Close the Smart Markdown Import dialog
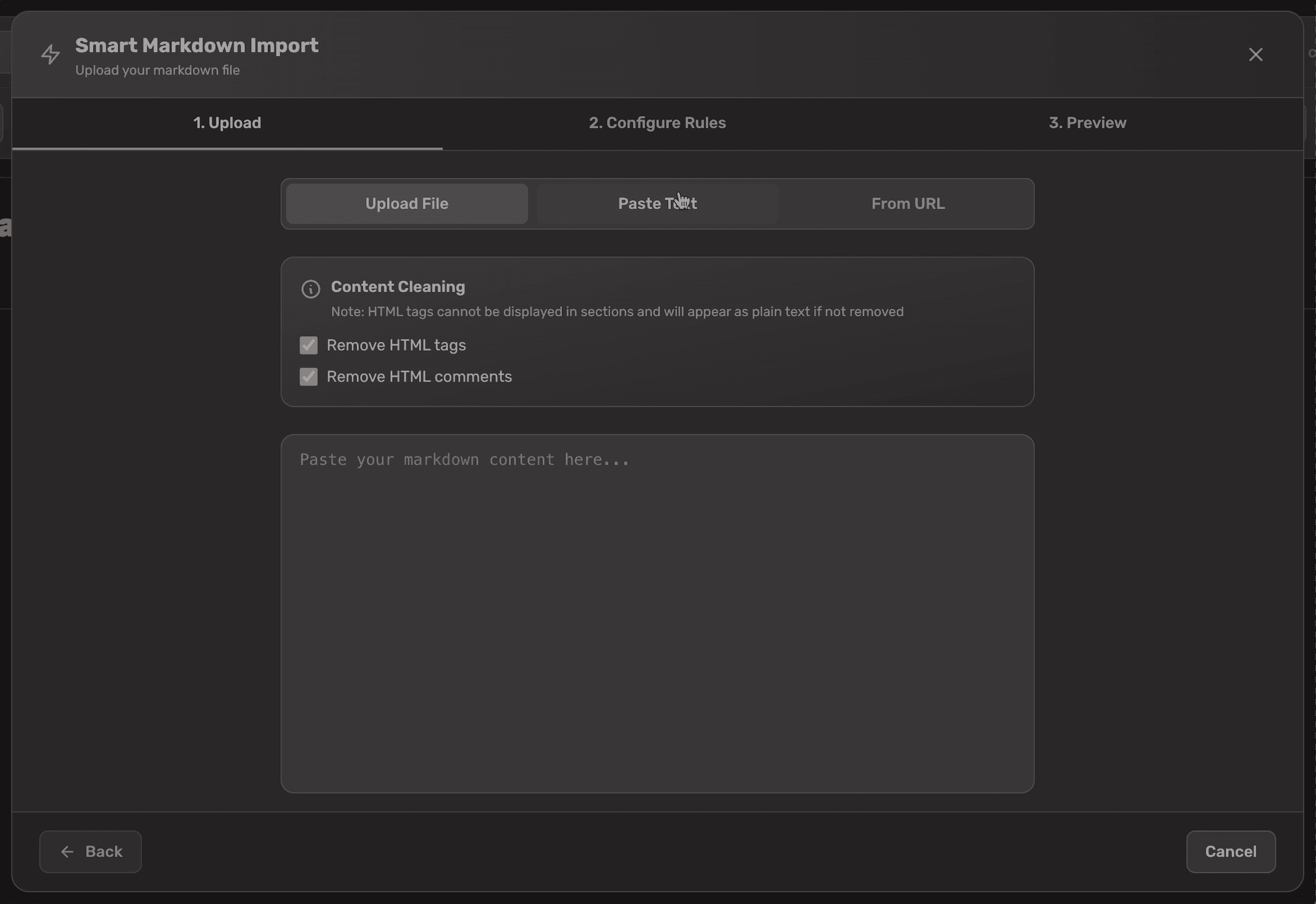This screenshot has height=904, width=1316. (1256, 55)
